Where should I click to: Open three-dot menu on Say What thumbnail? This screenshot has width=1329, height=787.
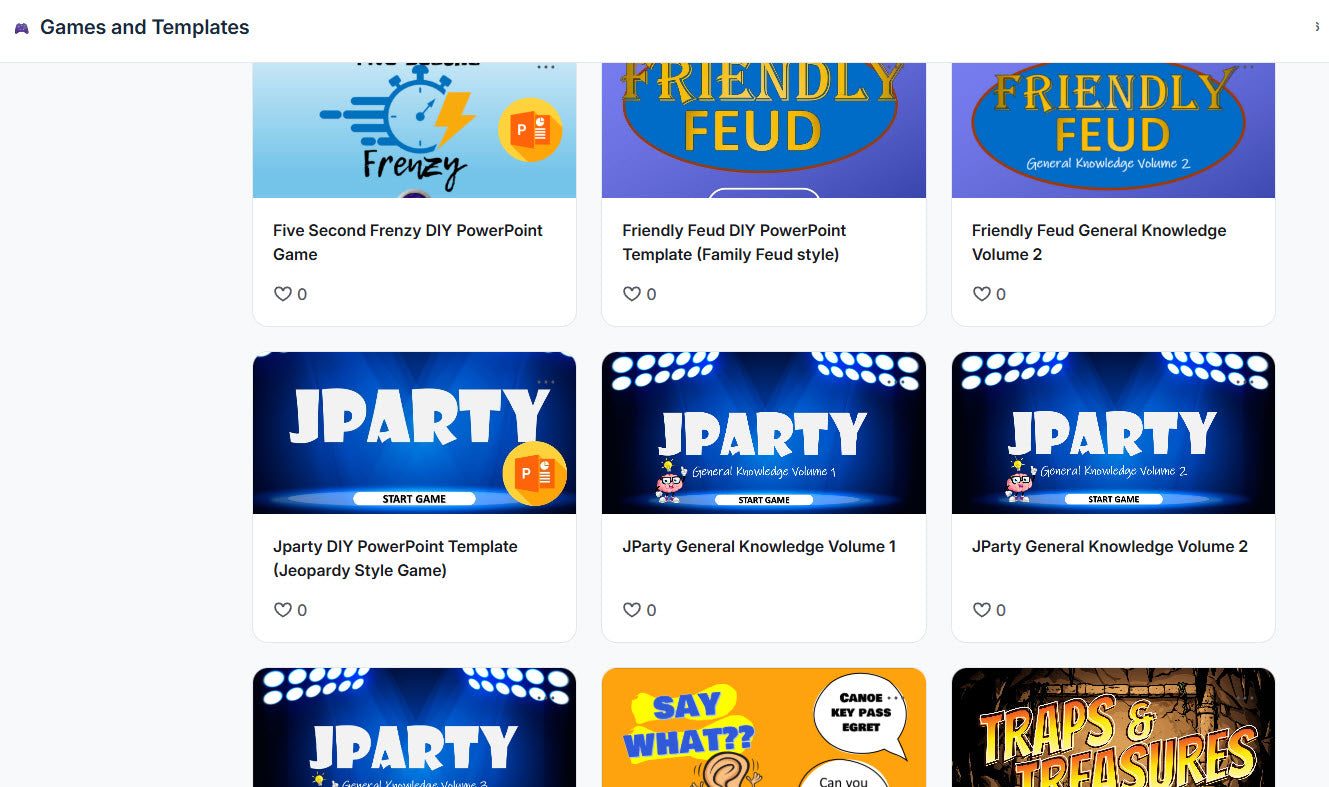893,698
